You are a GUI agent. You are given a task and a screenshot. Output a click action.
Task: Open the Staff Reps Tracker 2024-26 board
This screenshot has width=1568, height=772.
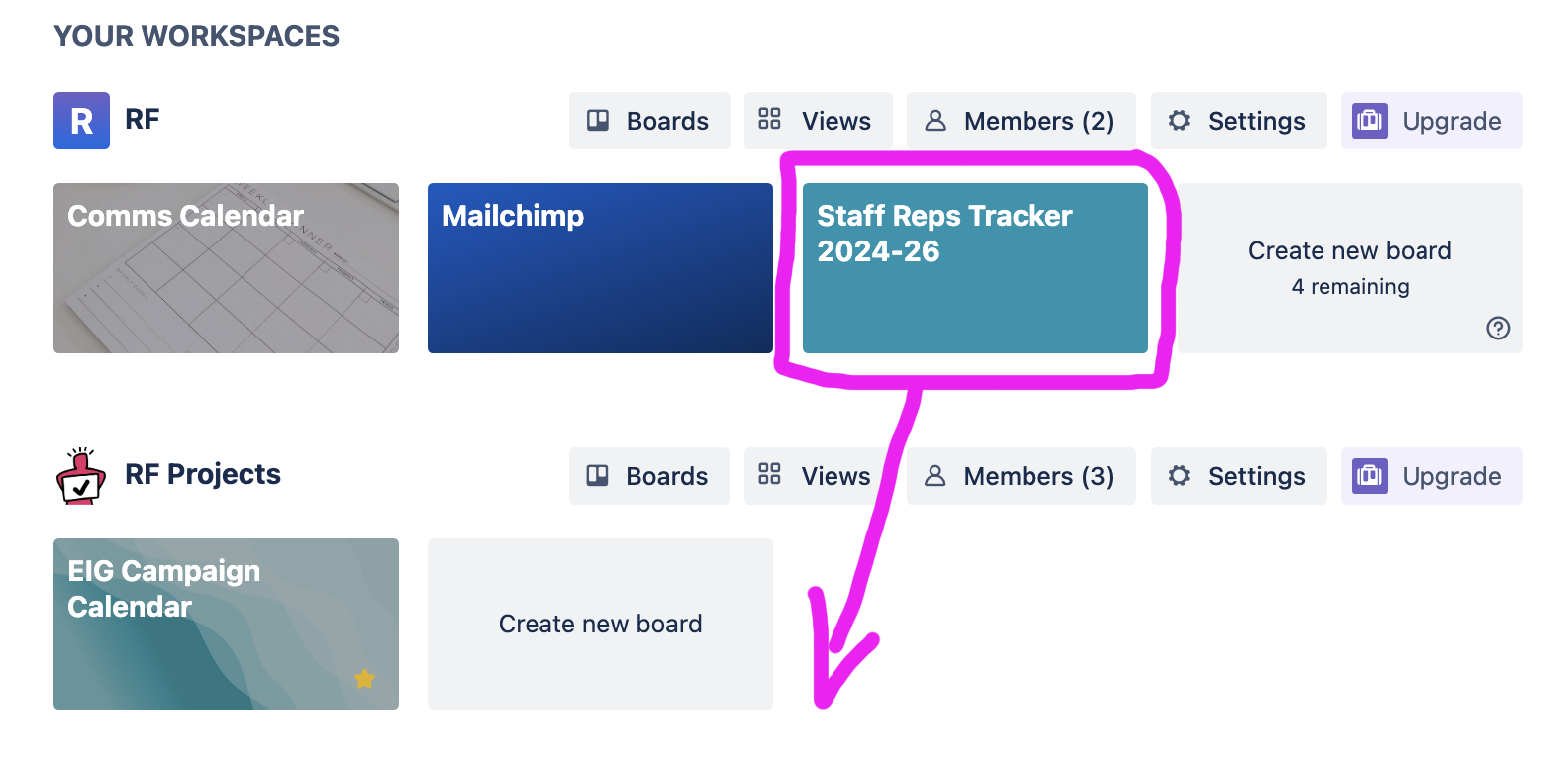pos(975,267)
